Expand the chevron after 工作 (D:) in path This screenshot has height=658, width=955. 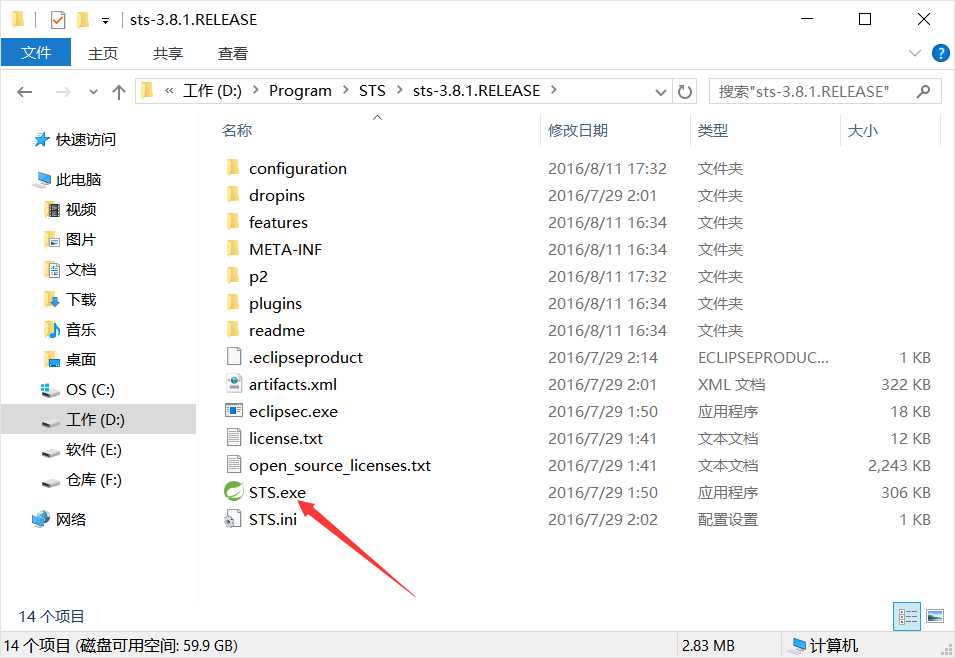click(256, 90)
